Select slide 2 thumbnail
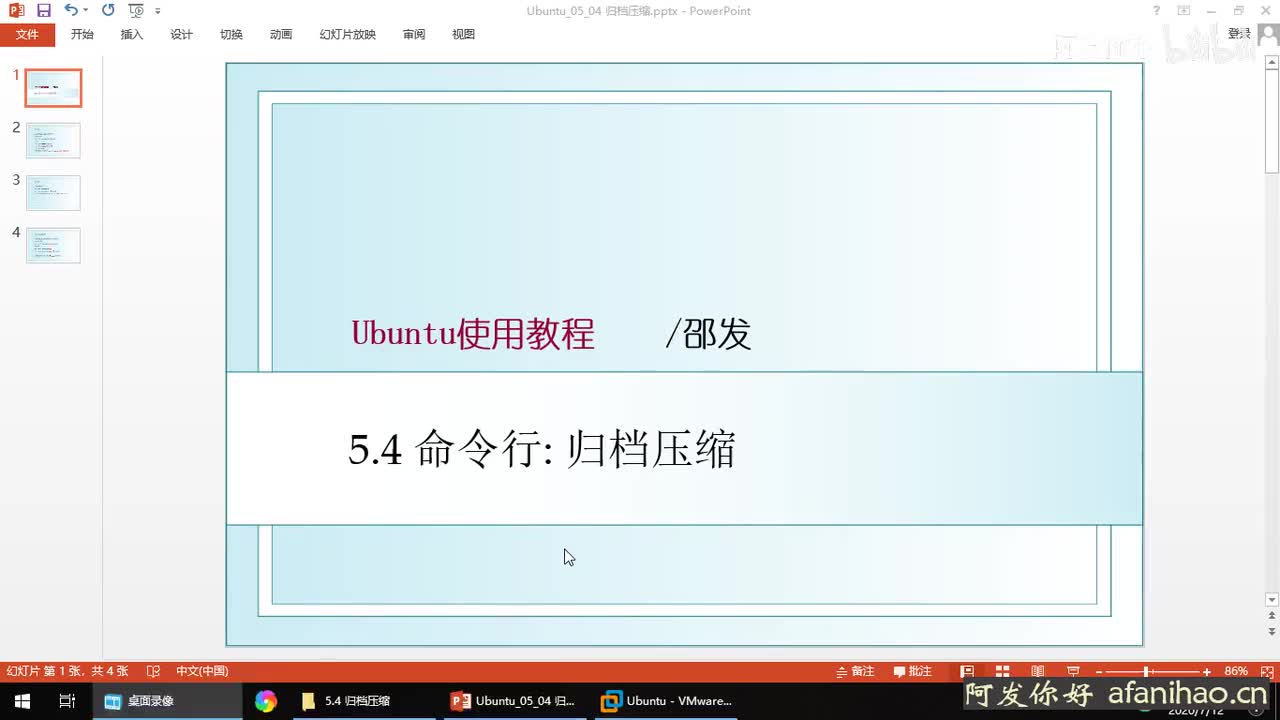This screenshot has height=720, width=1280. (x=53, y=141)
